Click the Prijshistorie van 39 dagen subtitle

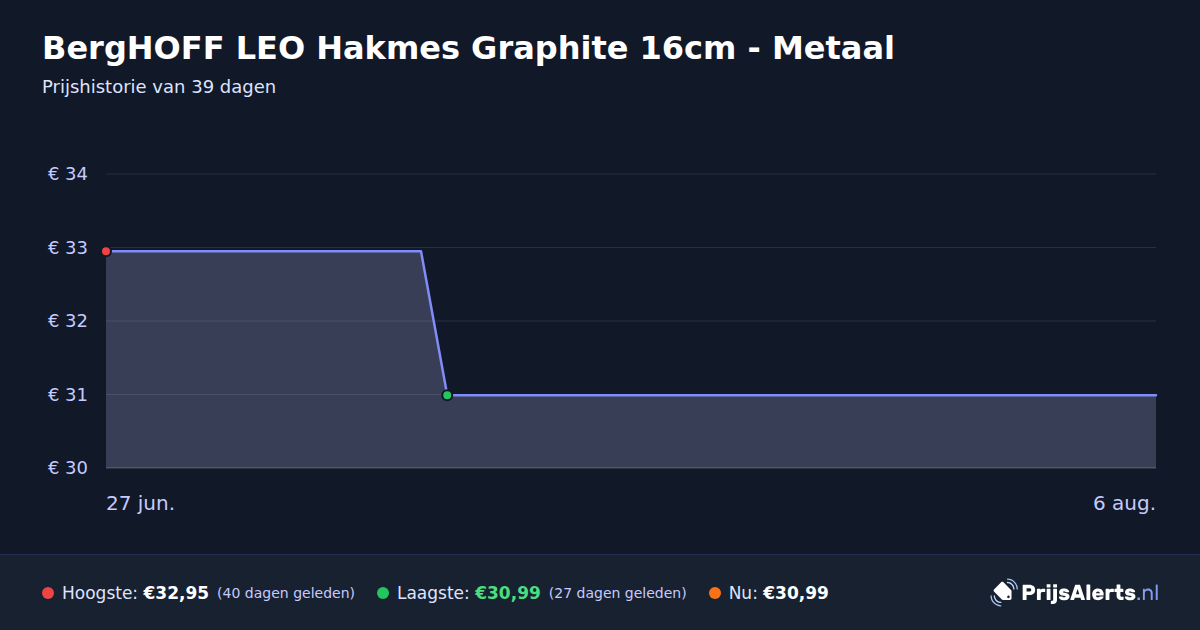coord(159,87)
